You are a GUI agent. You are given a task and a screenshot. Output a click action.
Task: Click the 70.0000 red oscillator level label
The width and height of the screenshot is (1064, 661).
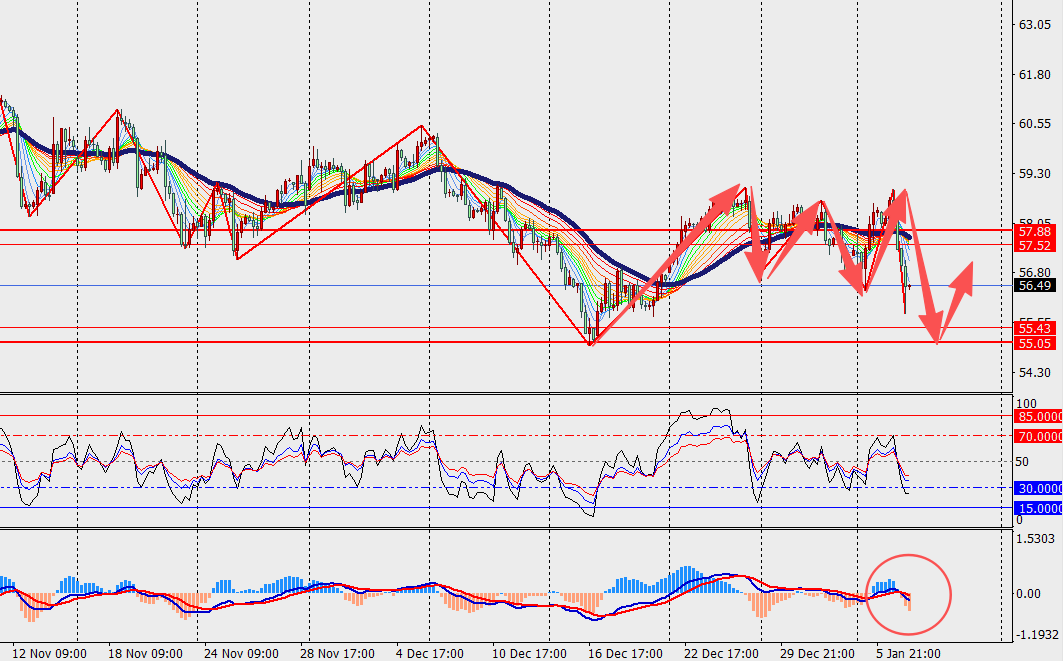[1038, 437]
